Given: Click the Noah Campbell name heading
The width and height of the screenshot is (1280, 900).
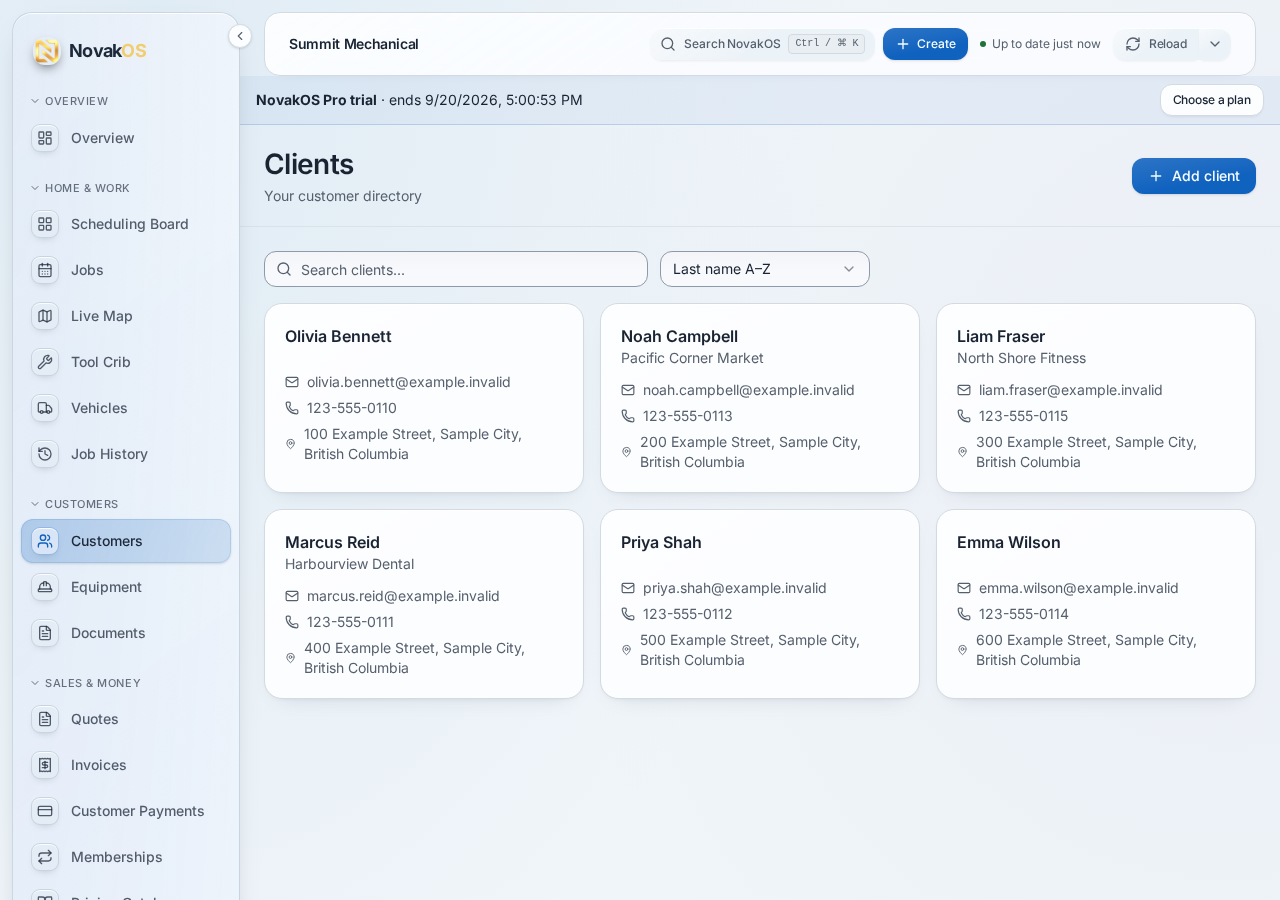Looking at the screenshot, I should (x=679, y=336).
